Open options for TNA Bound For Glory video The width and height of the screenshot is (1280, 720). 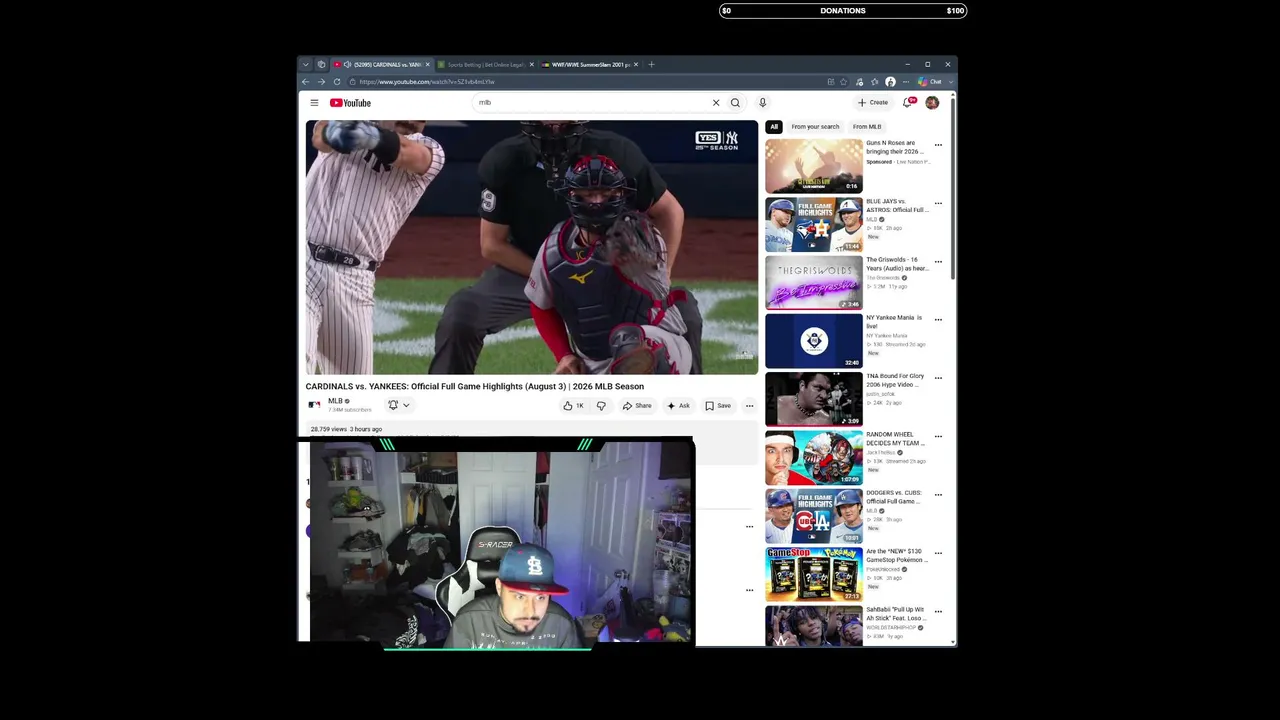point(938,378)
